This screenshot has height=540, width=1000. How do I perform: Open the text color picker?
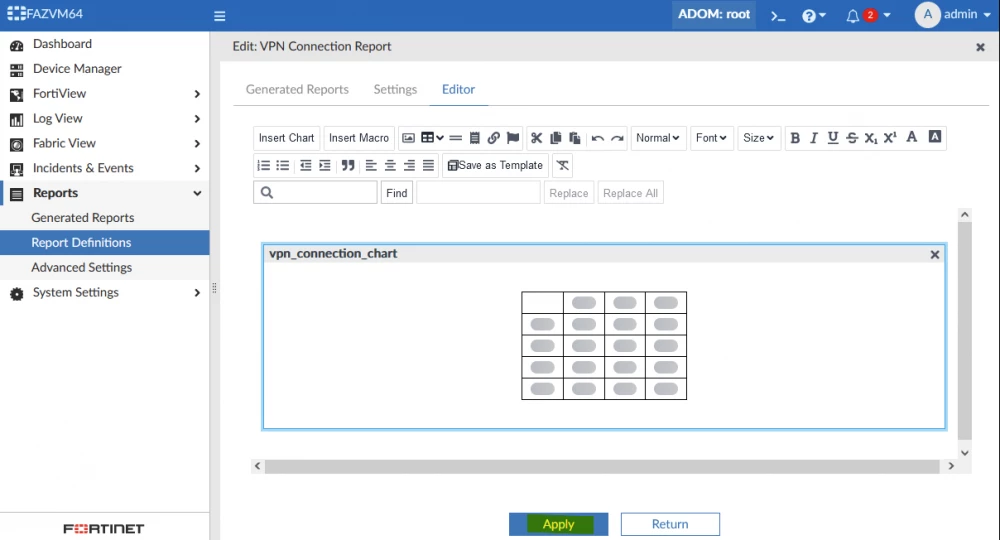[x=912, y=137]
